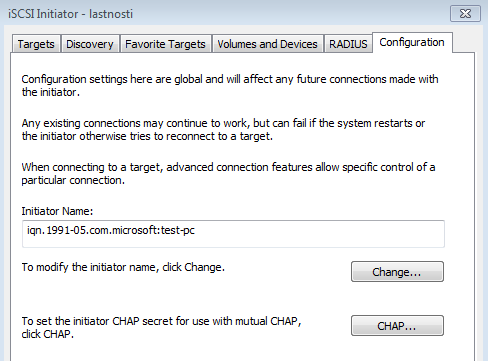Click the 'Any existing connections may continue' paragraph
Image resolution: width=488 pixels, height=361 pixels.
(223, 130)
